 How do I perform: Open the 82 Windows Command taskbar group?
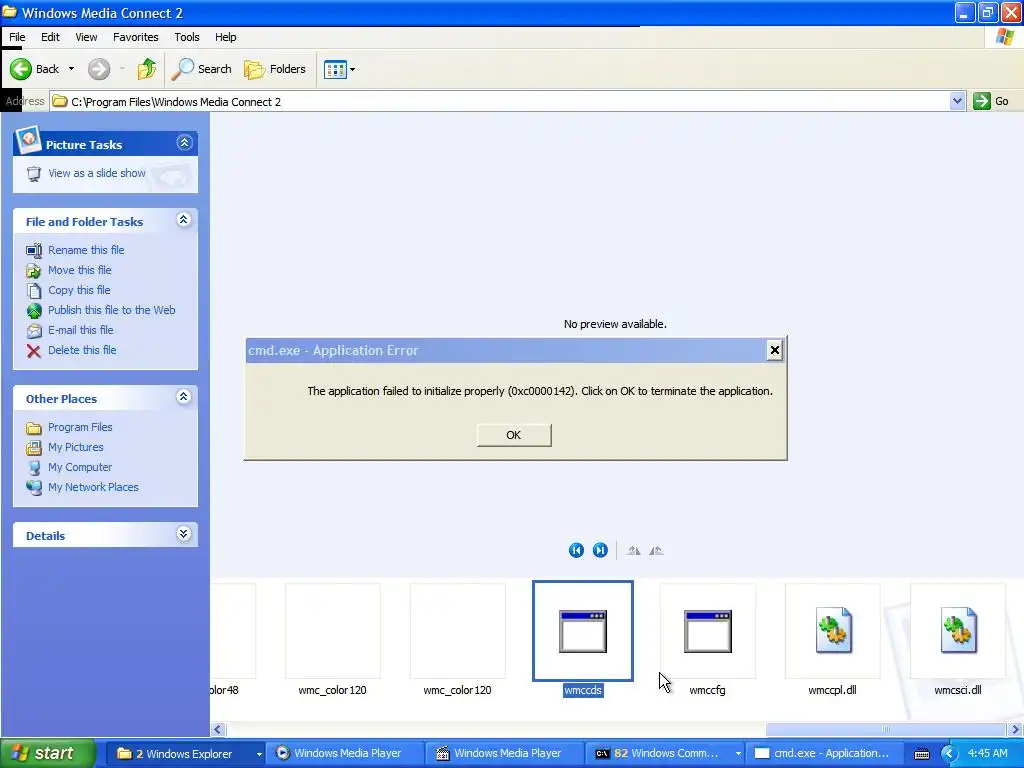click(664, 754)
